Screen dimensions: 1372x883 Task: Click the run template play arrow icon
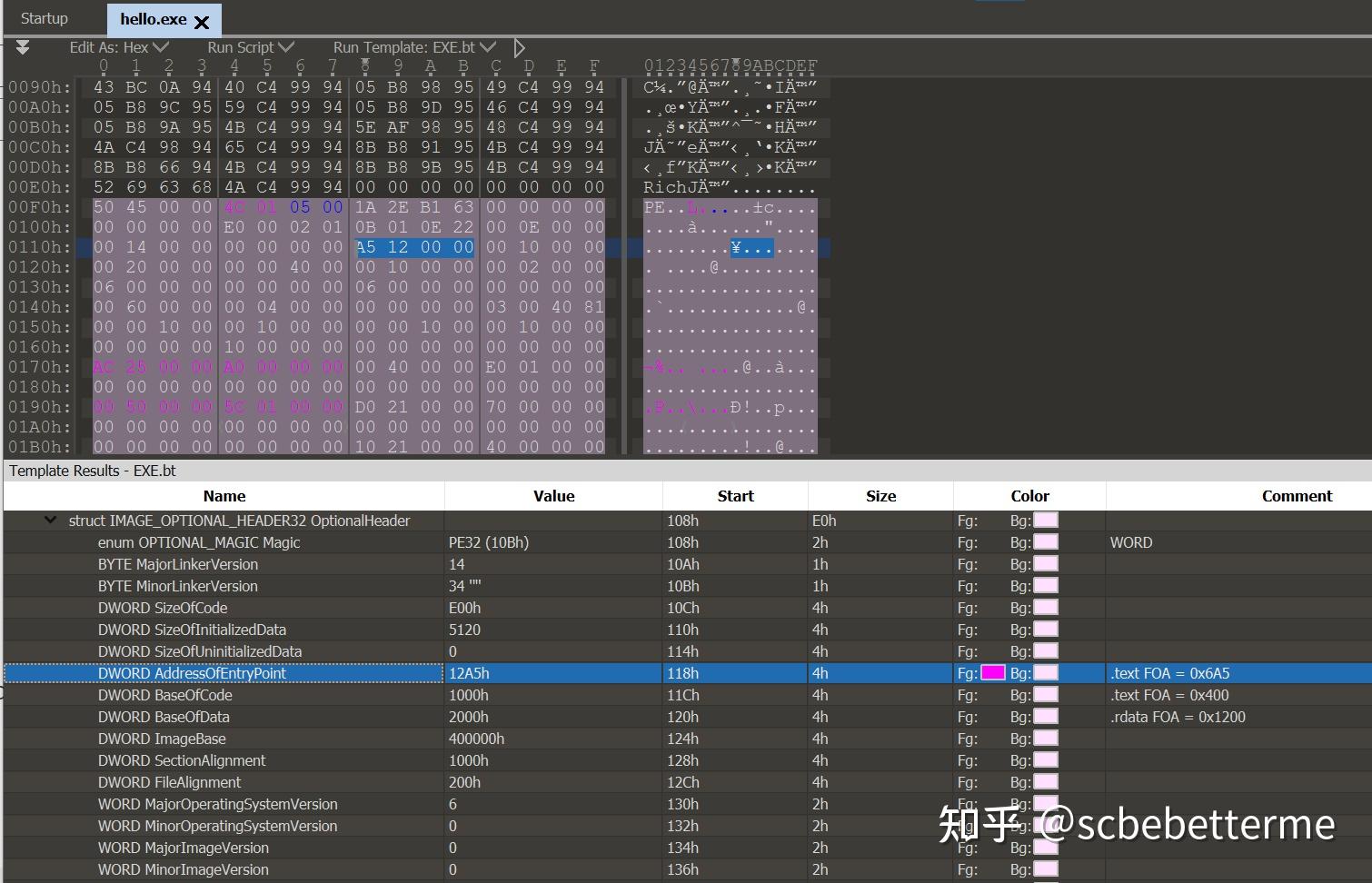(519, 47)
